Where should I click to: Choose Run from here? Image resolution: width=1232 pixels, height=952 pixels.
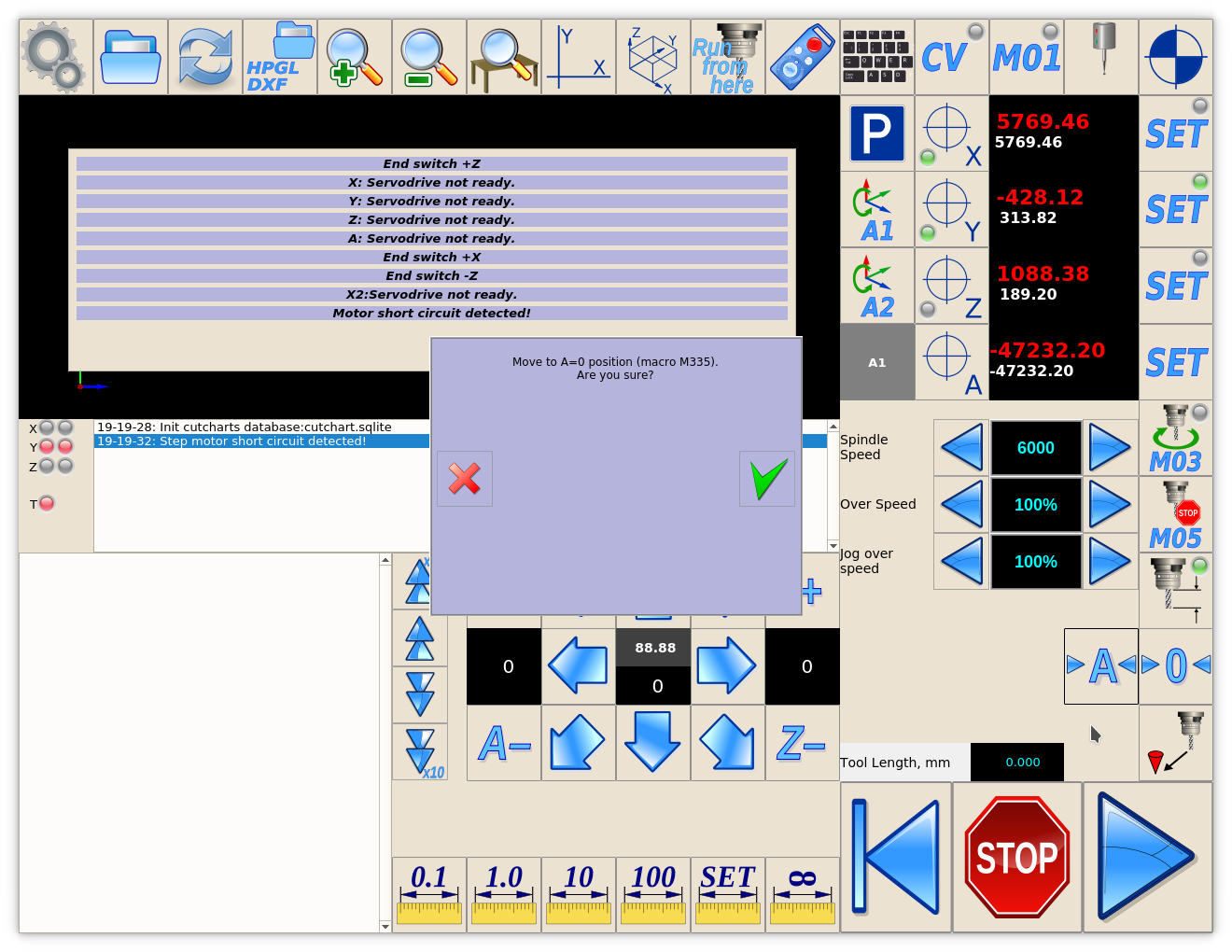[x=728, y=57]
